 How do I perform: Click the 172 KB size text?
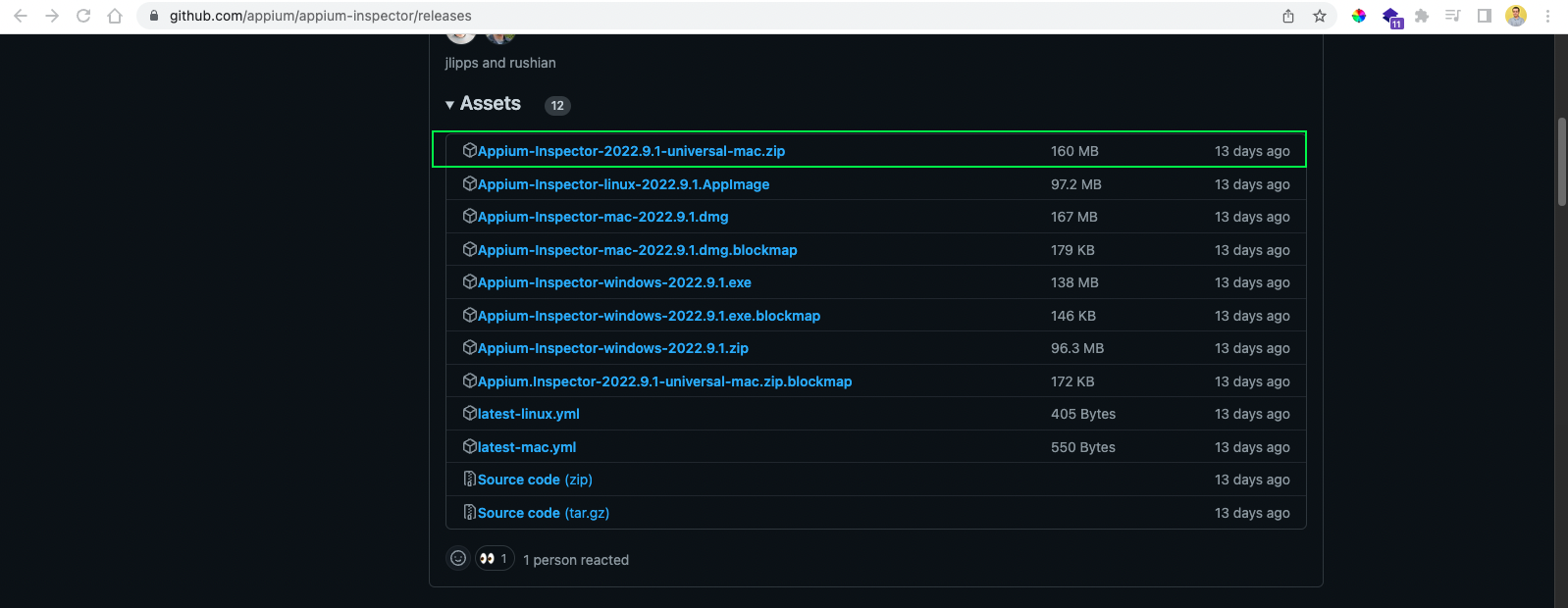(1072, 381)
